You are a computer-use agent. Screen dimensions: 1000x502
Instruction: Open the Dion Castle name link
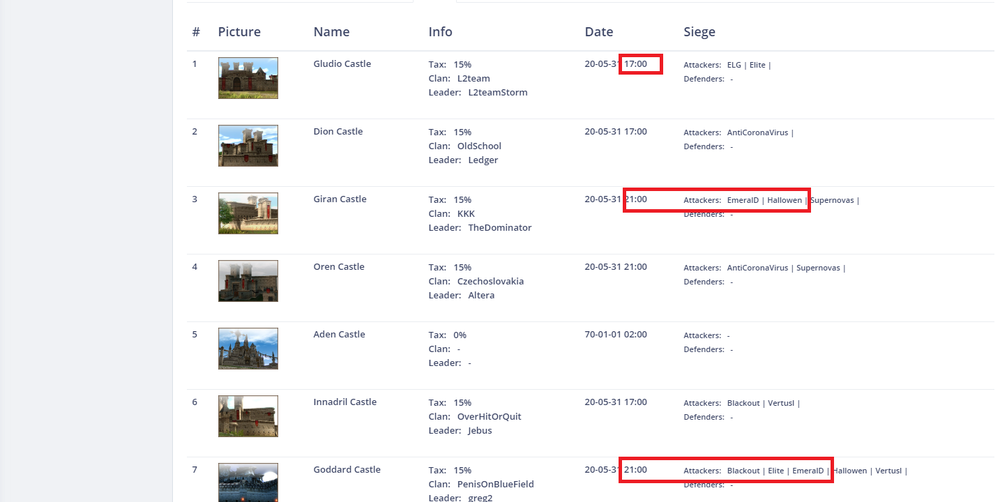(x=338, y=132)
